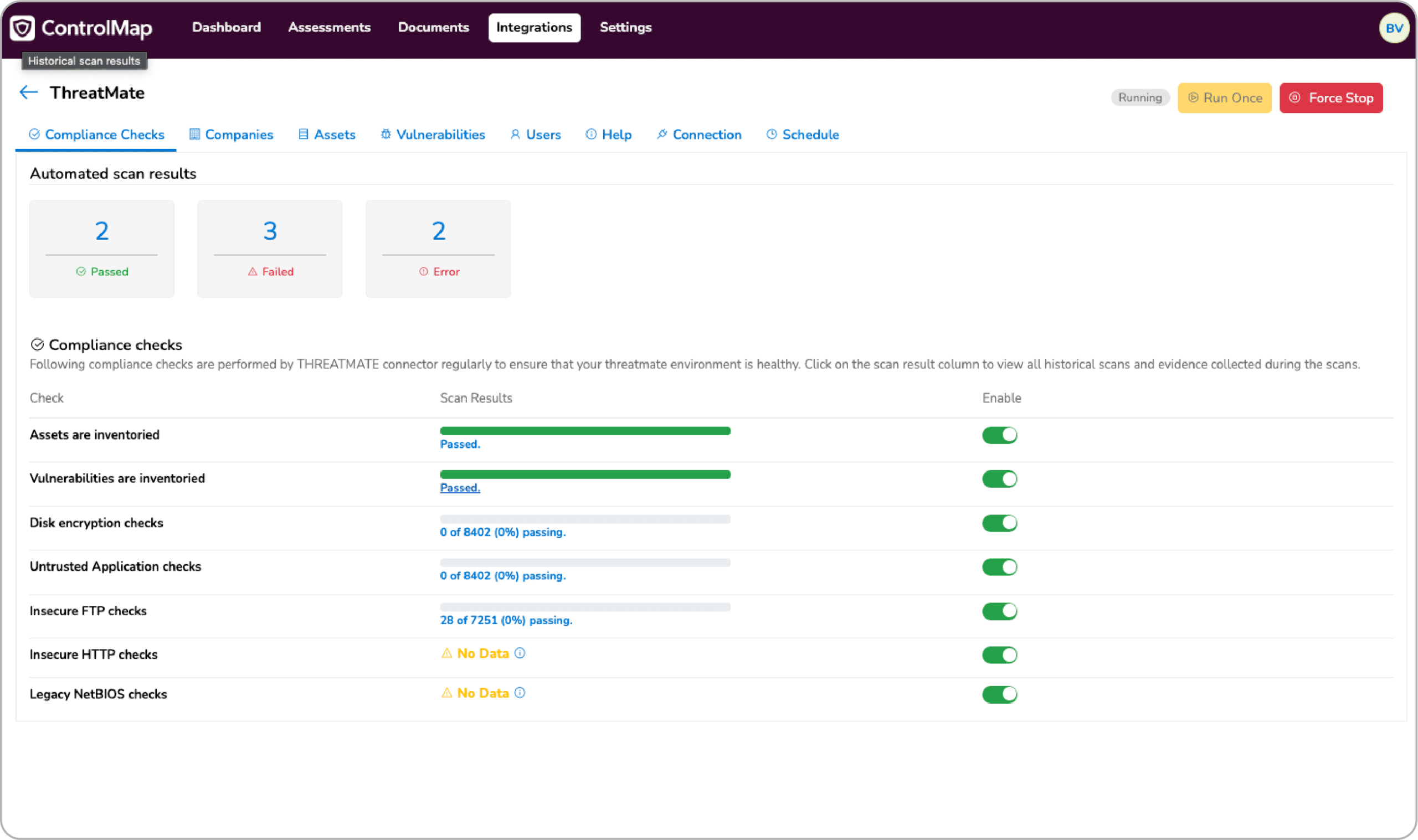Click gray progress bar for Disk encryption checks
Image resolution: width=1418 pixels, height=840 pixels.
(585, 519)
